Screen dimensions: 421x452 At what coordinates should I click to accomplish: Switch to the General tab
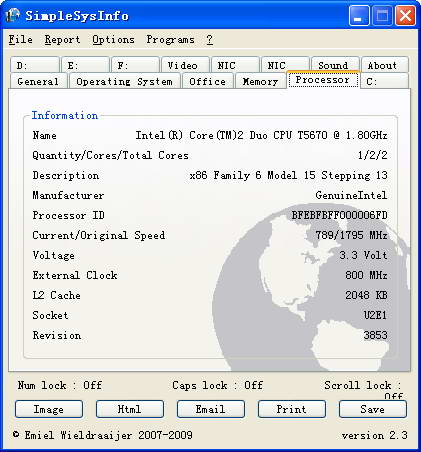coord(38,81)
